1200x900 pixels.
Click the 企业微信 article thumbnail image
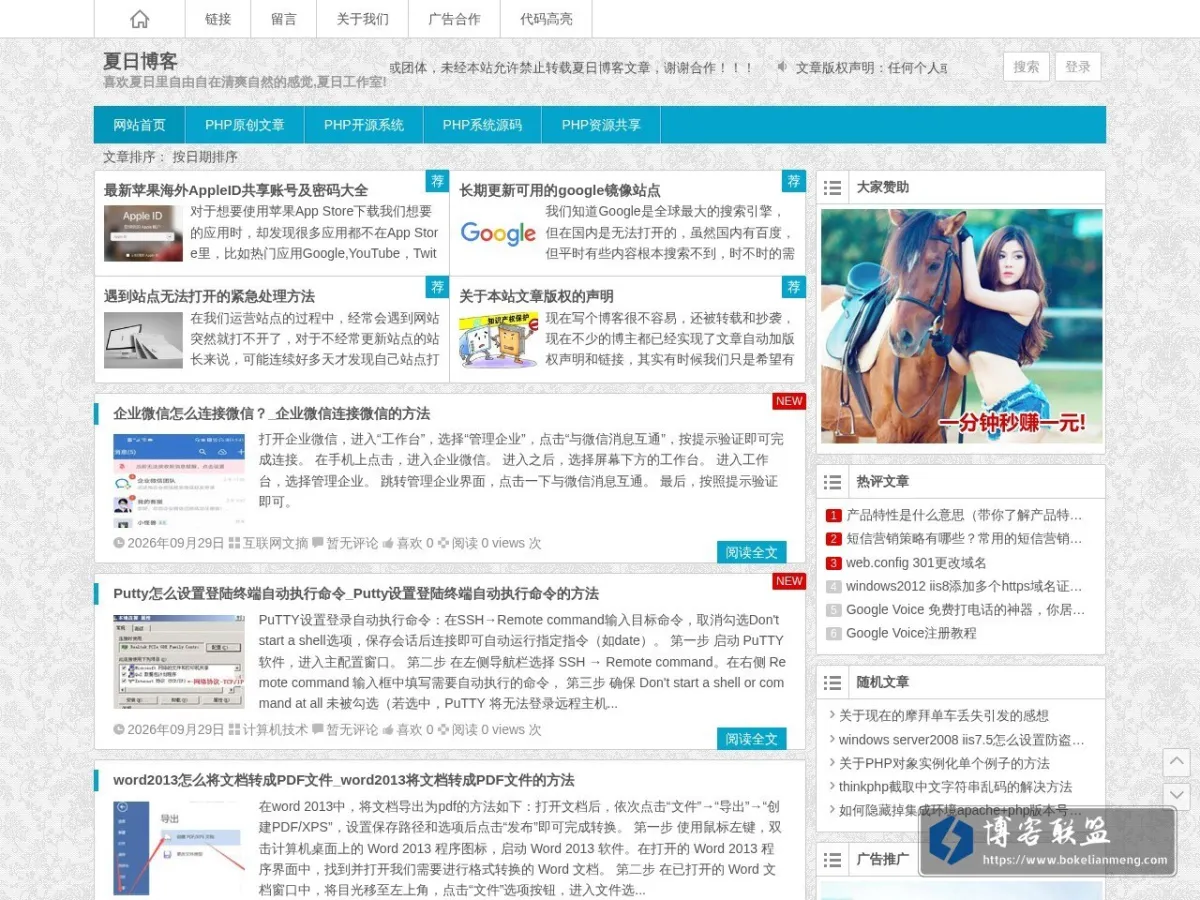point(178,481)
